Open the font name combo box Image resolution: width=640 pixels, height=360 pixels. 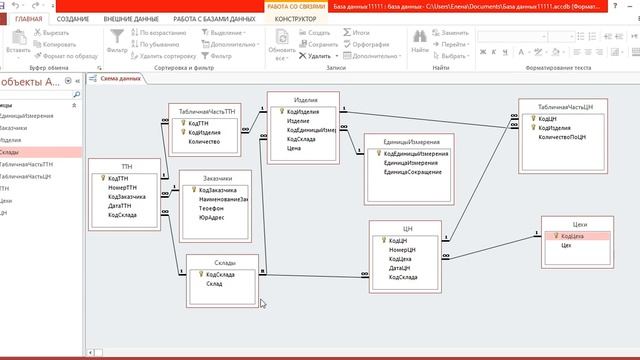coord(512,36)
